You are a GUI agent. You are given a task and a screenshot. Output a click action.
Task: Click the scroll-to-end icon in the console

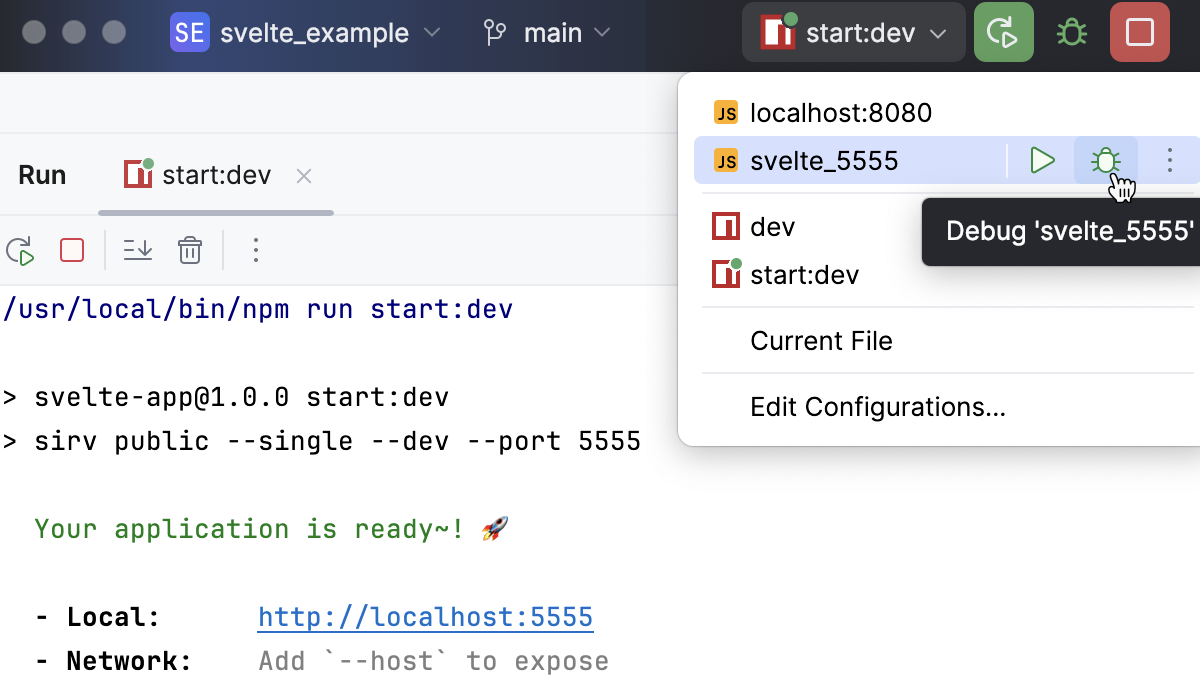[138, 250]
